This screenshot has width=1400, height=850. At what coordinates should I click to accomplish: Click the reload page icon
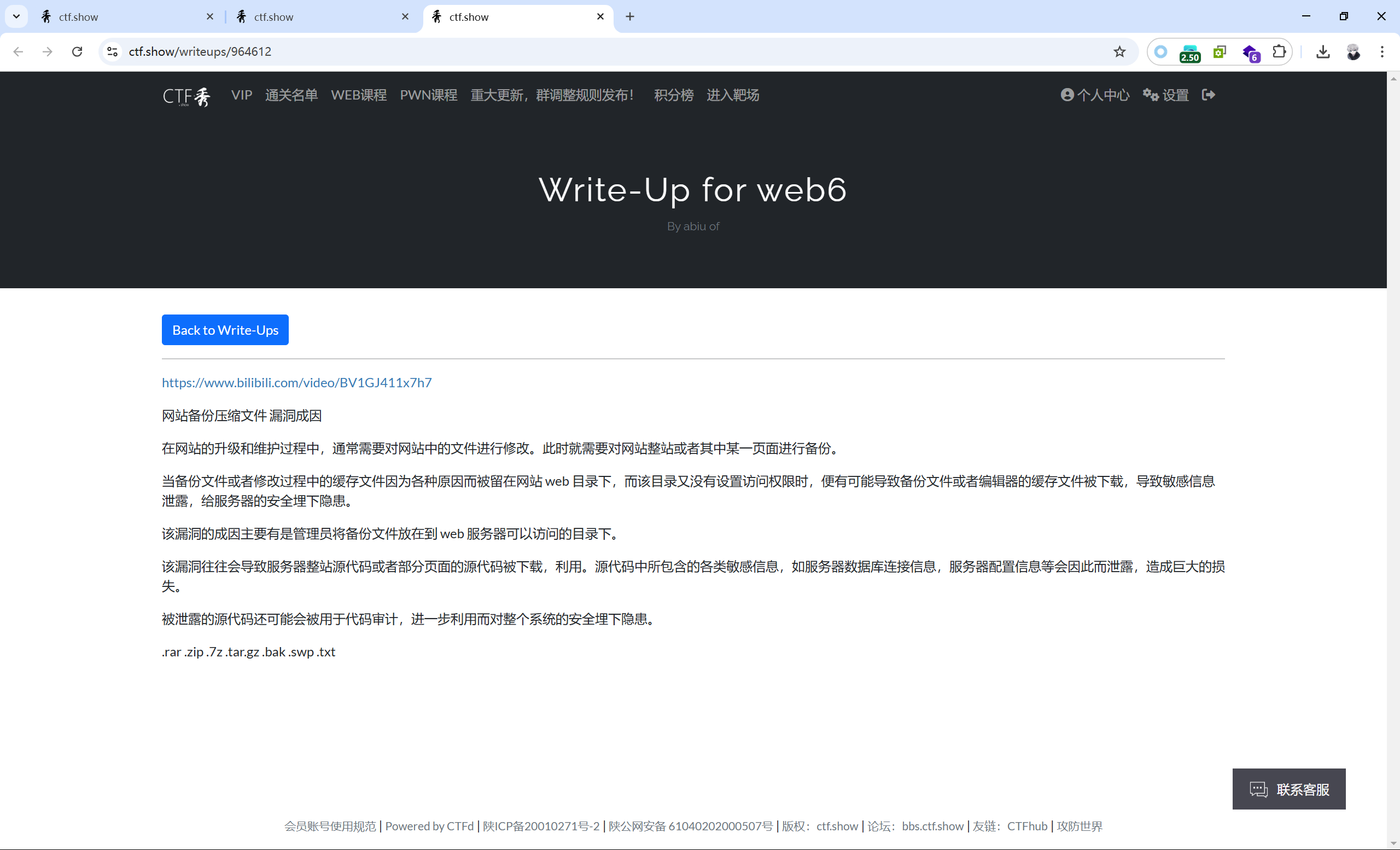point(77,52)
